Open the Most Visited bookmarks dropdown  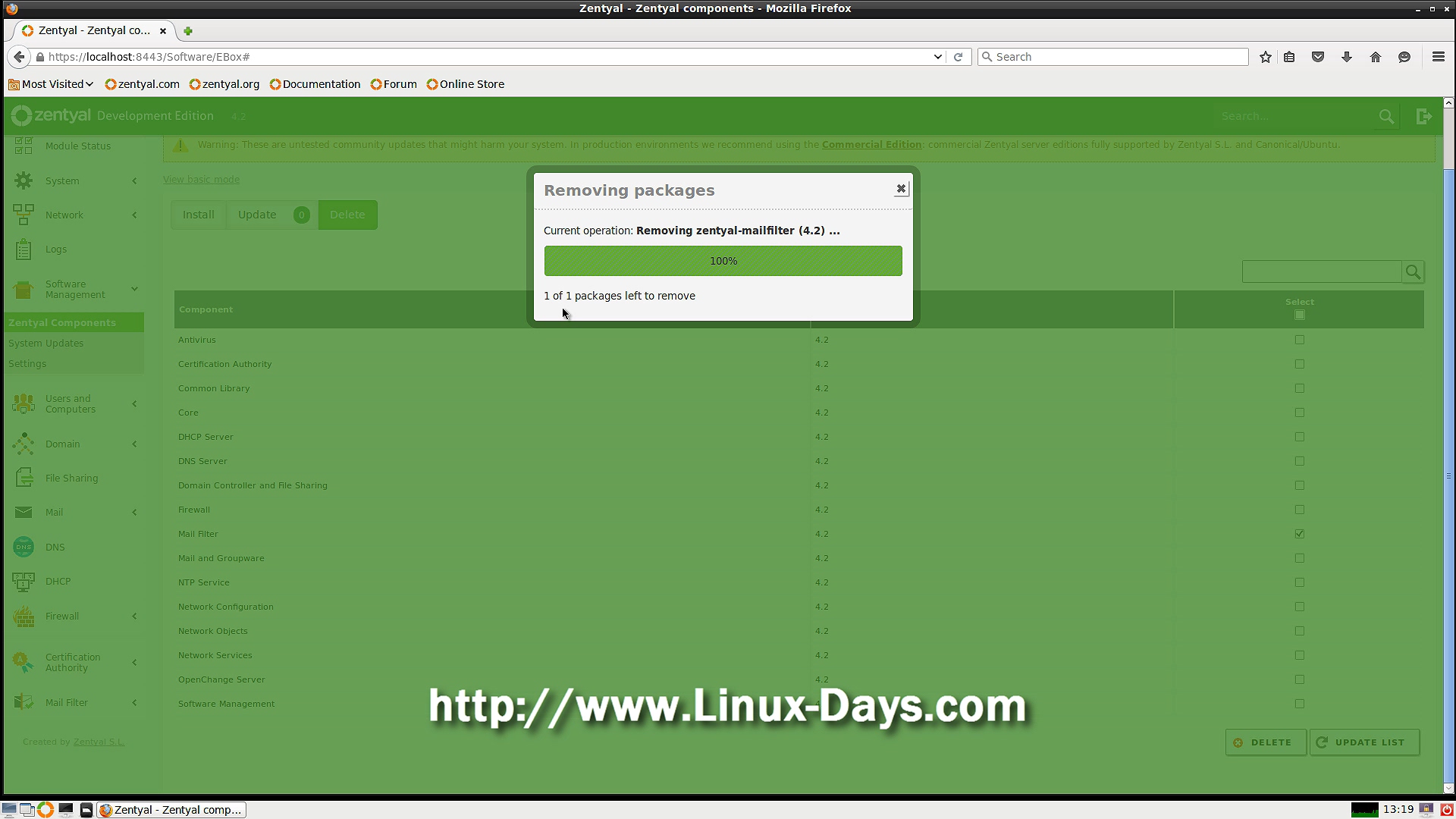click(x=51, y=84)
